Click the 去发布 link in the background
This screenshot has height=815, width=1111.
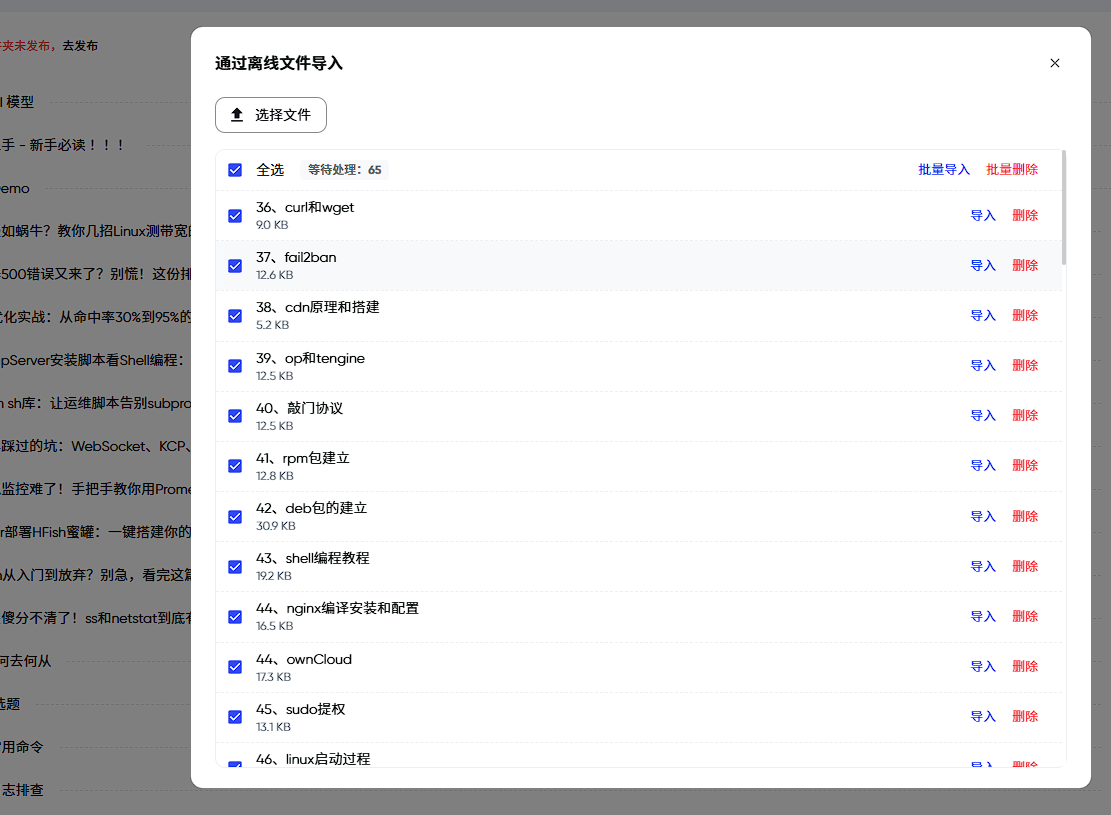80,46
